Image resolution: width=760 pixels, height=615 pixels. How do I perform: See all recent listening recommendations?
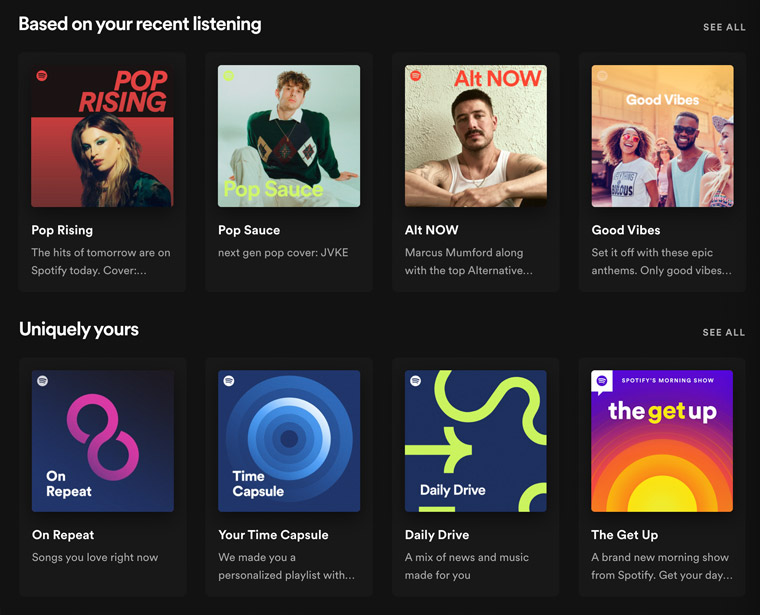[724, 27]
